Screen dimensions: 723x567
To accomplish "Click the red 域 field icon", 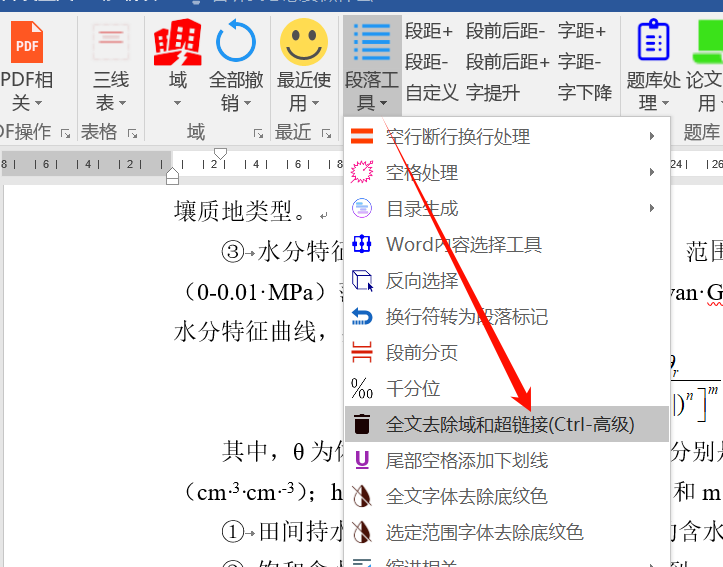I will click(x=178, y=42).
